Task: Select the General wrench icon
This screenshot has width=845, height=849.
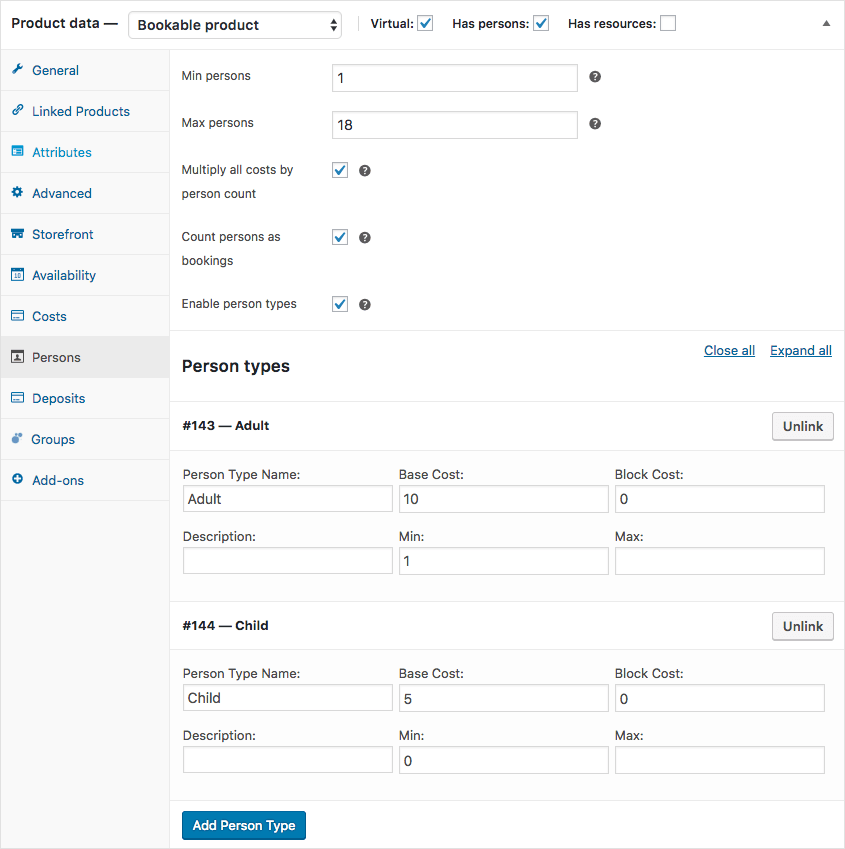Action: click(x=18, y=70)
